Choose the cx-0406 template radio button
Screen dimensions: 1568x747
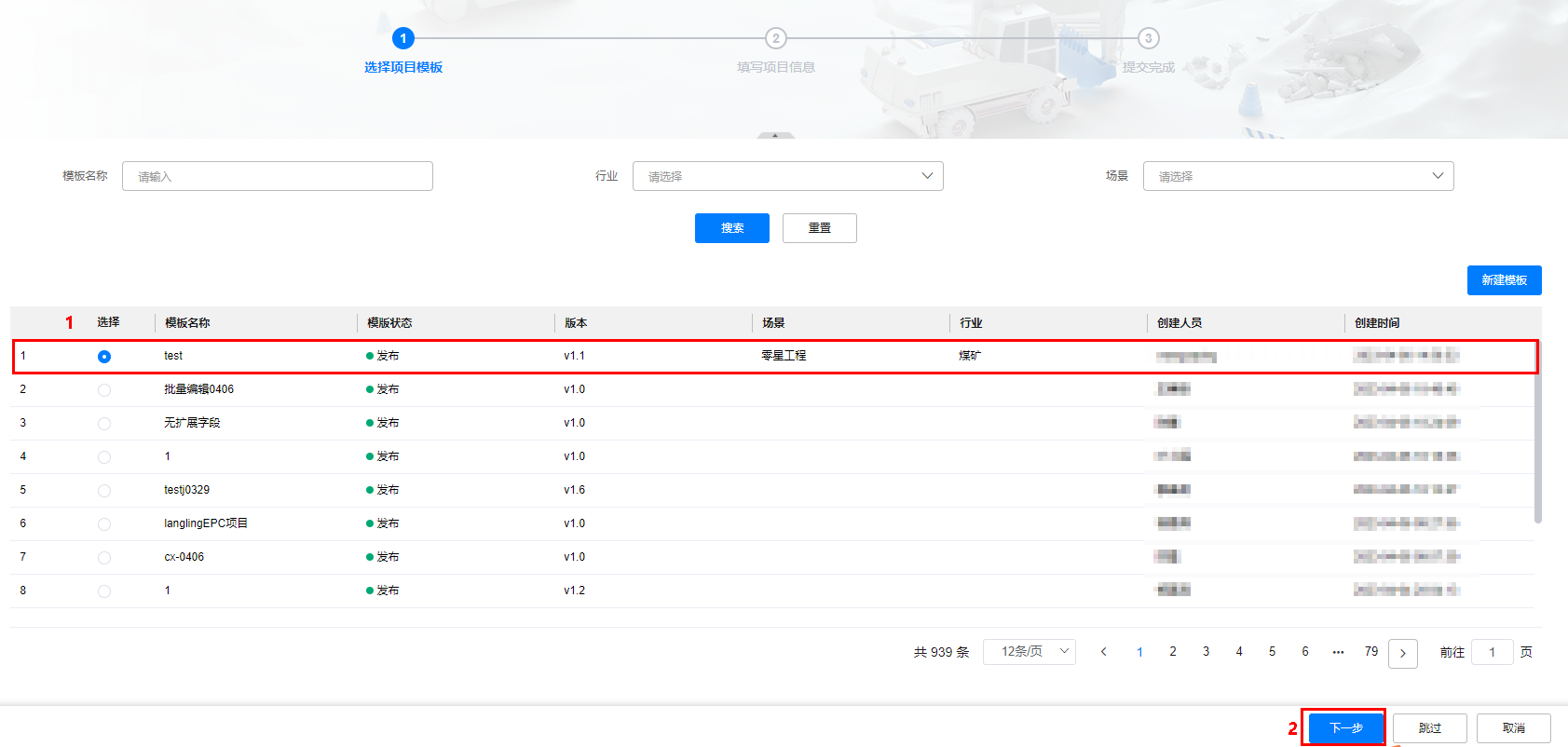tap(104, 558)
